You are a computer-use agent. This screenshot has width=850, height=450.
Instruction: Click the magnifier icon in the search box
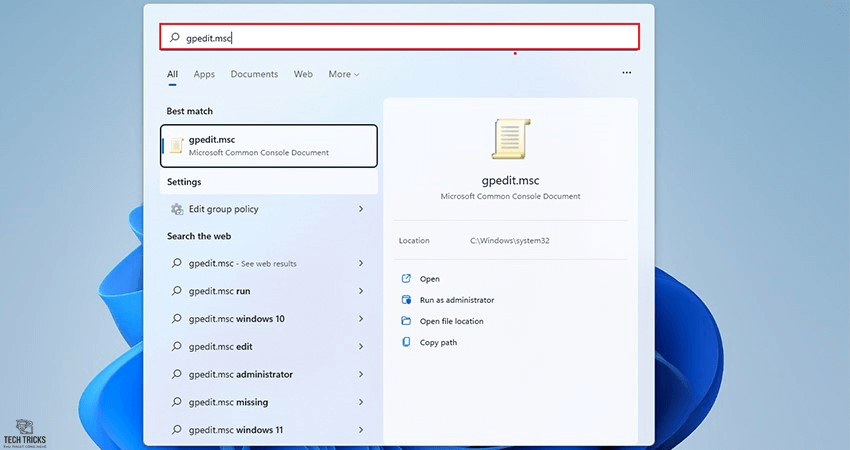tap(175, 37)
